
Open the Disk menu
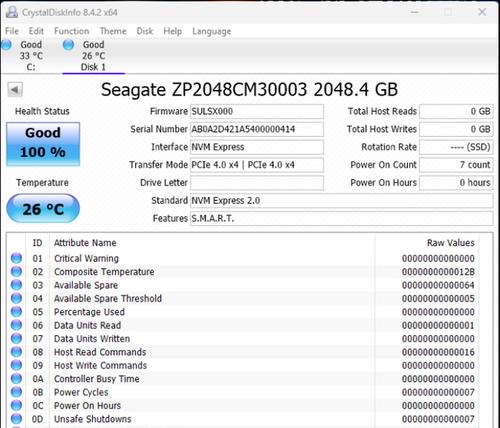pos(145,31)
